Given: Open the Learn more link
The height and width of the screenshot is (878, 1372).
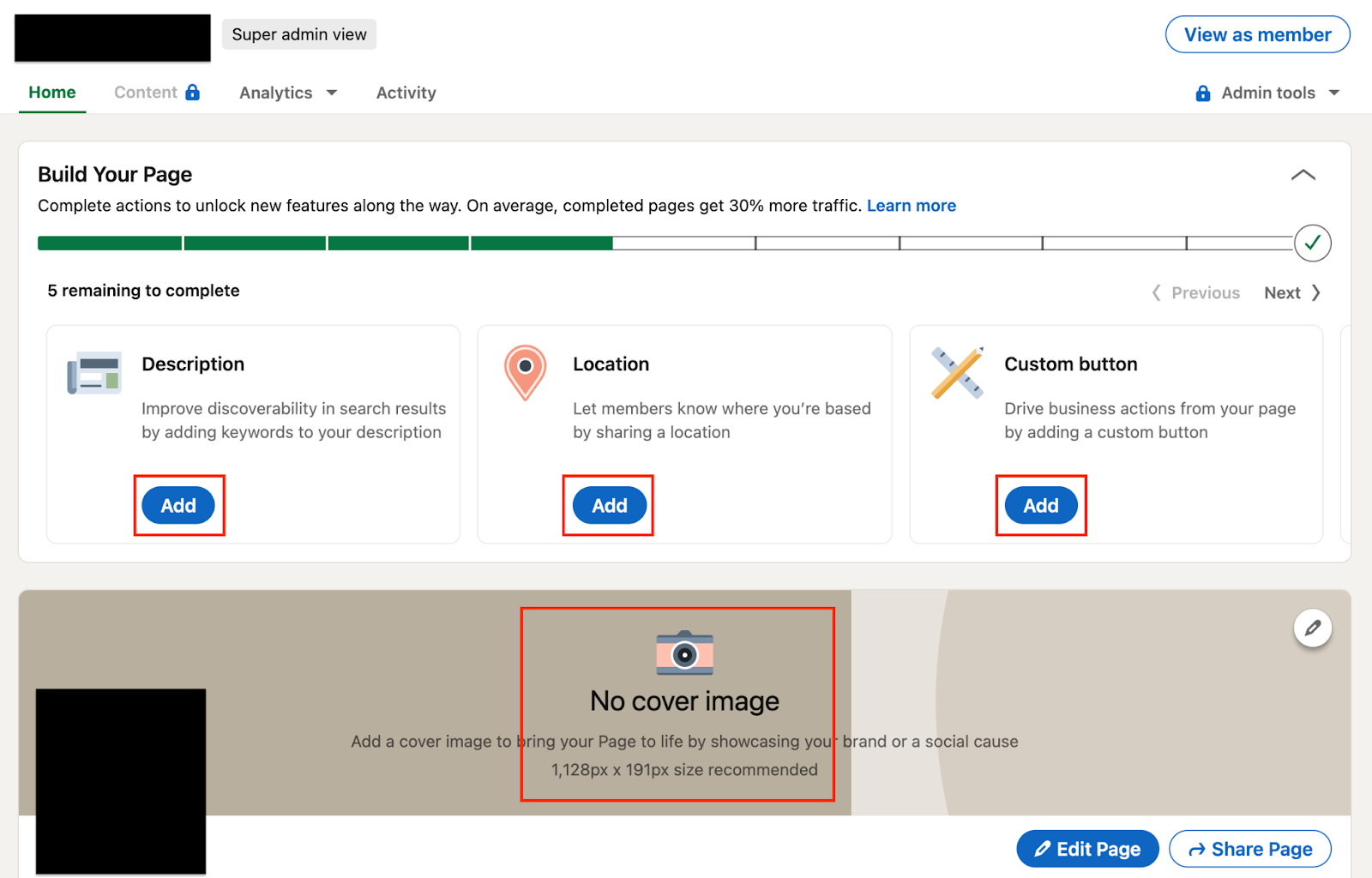Looking at the screenshot, I should tap(912, 206).
